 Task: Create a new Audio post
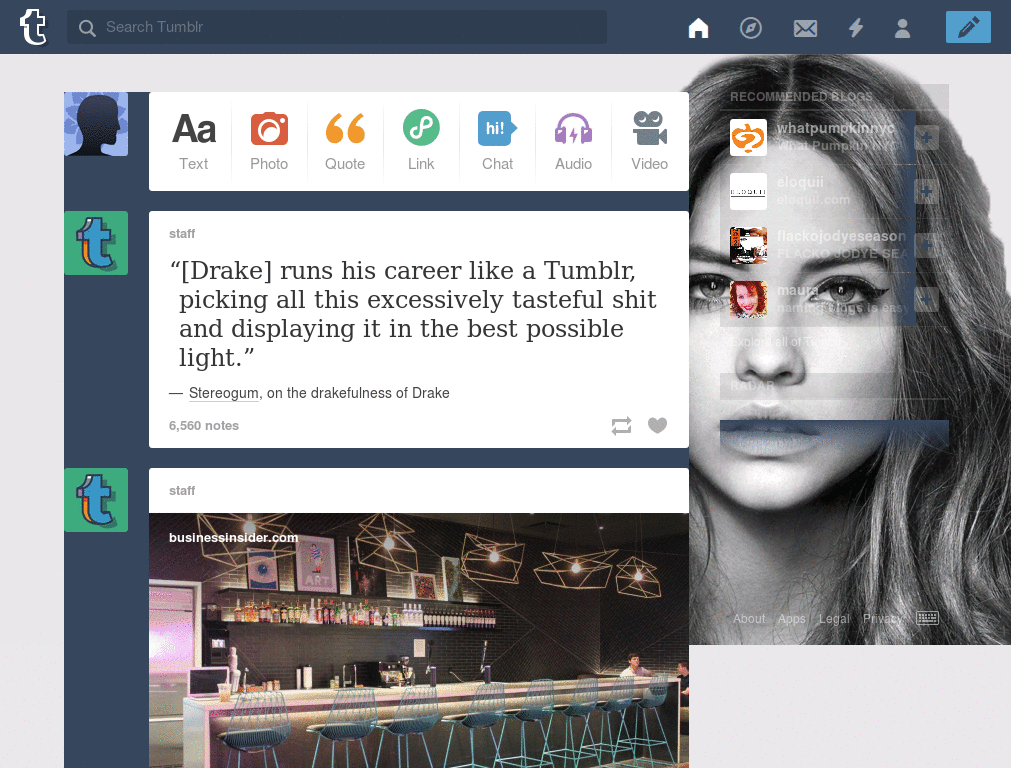[573, 141]
